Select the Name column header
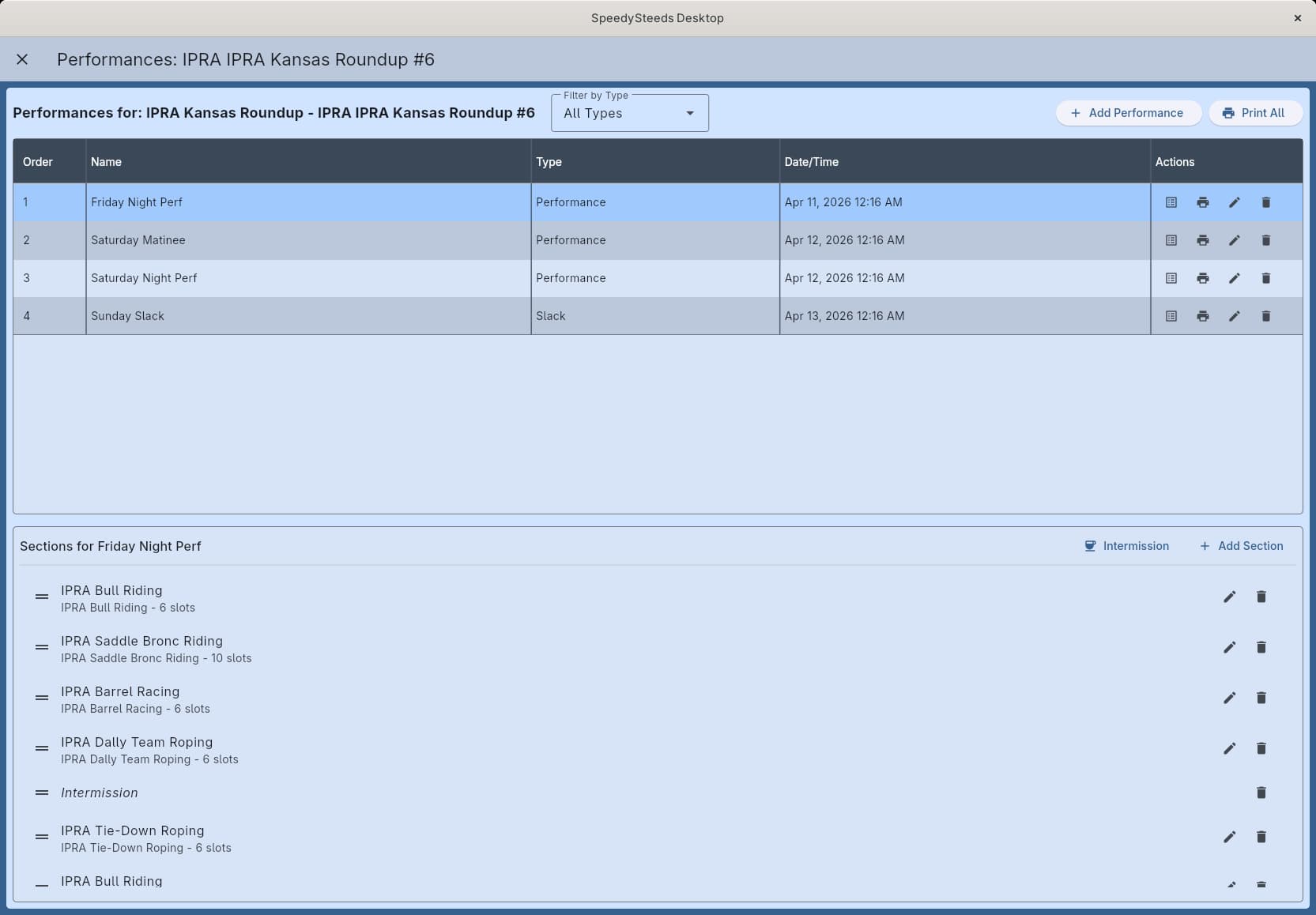This screenshot has height=915, width=1316. coord(308,162)
